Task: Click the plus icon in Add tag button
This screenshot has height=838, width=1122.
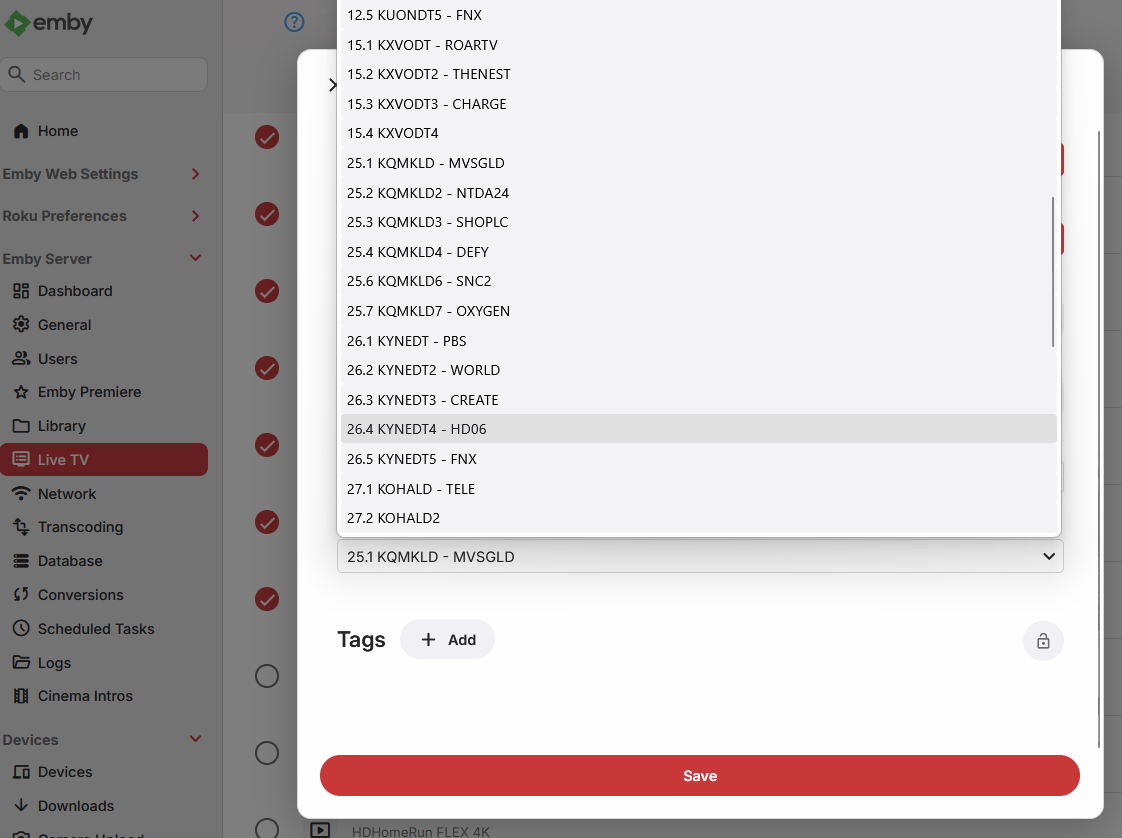Action: (428, 640)
